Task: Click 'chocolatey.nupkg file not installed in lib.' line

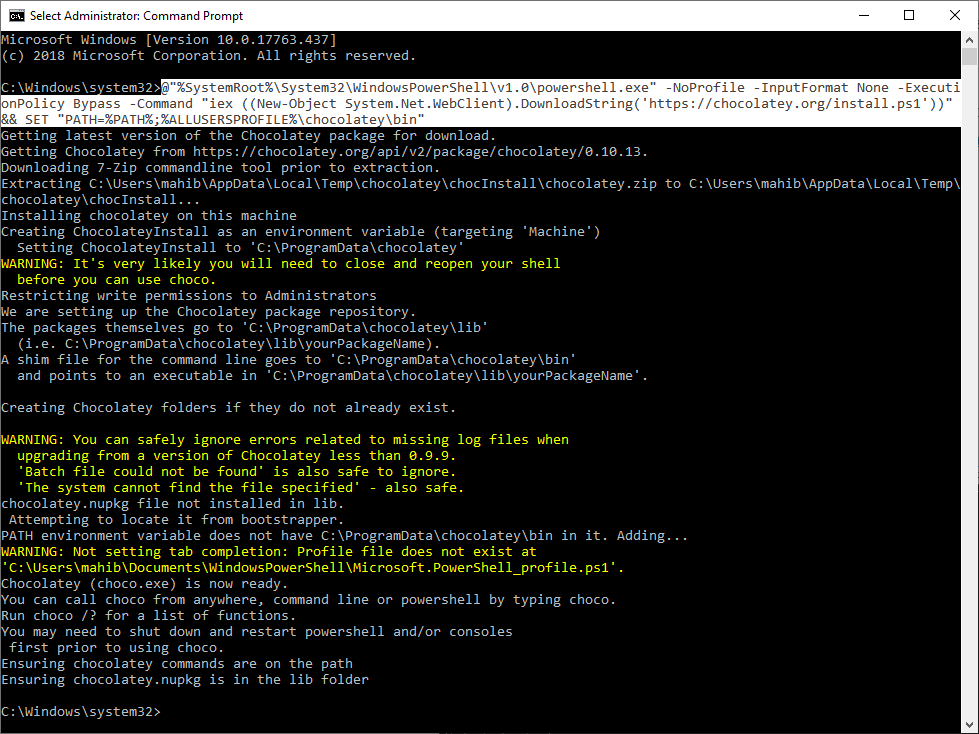Action: 173,504
